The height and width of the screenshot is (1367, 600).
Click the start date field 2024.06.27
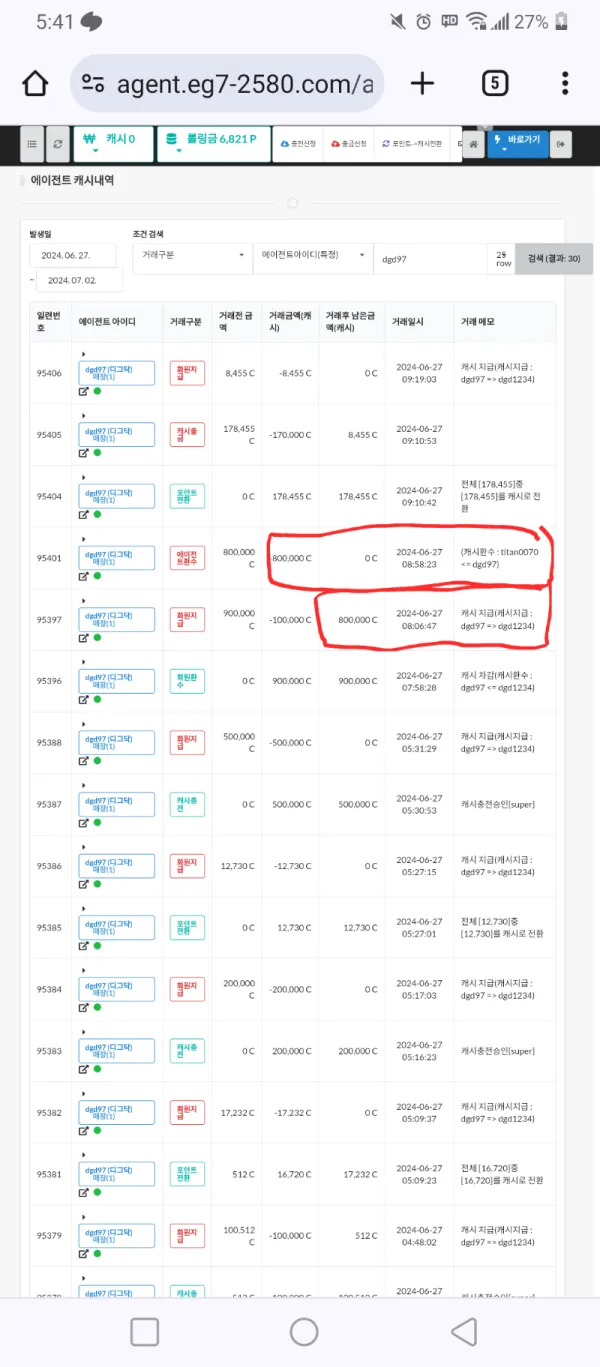(72, 255)
